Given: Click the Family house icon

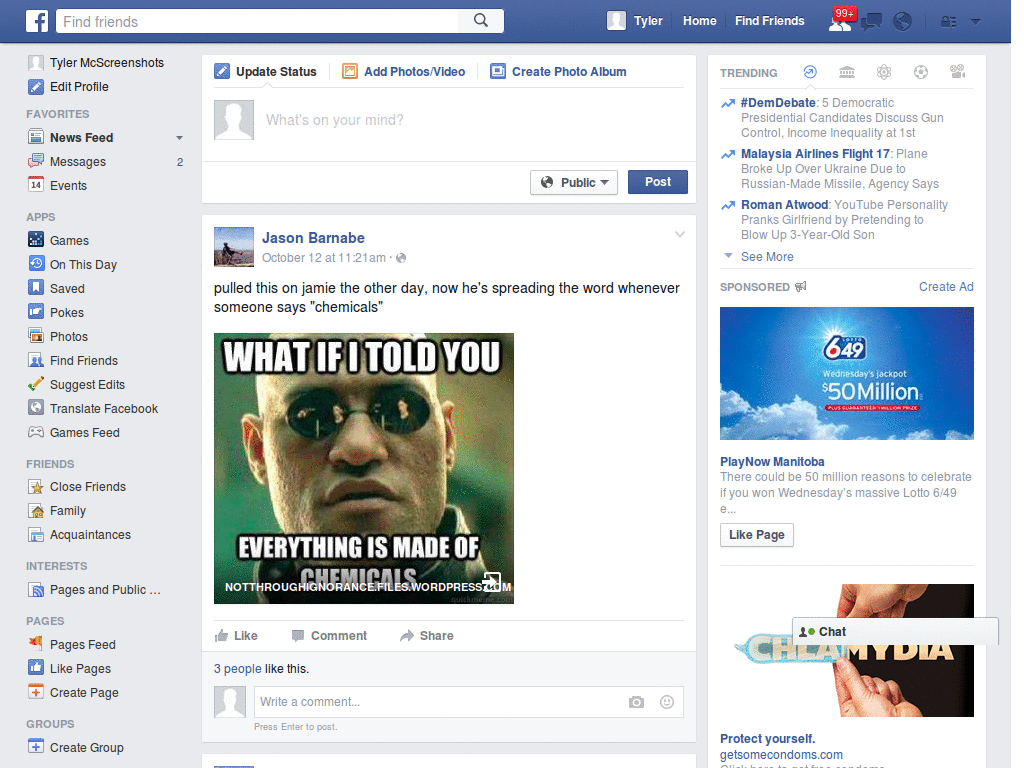Looking at the screenshot, I should pyautogui.click(x=36, y=511).
